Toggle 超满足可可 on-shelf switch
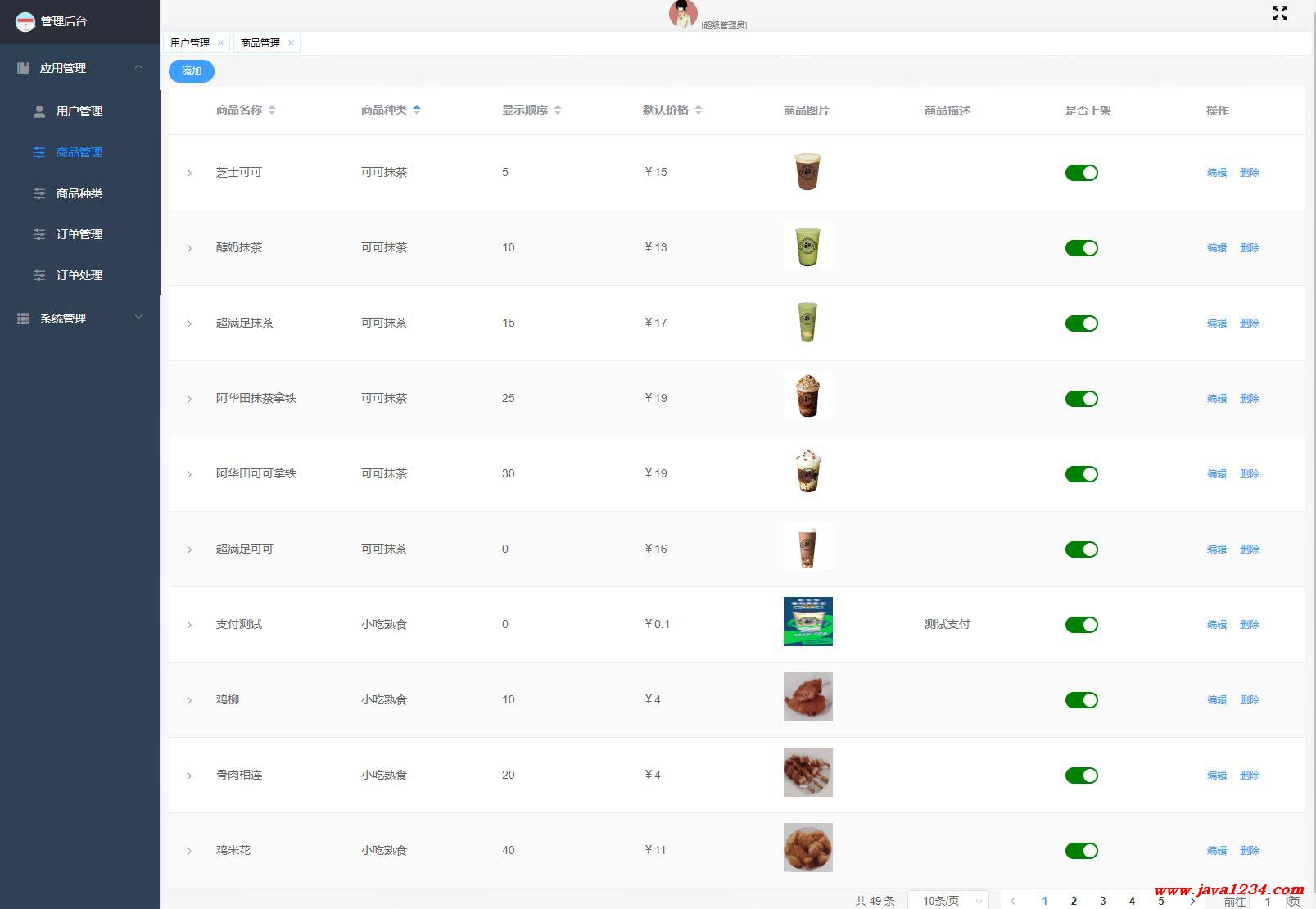The width and height of the screenshot is (1316, 909). coord(1081,549)
